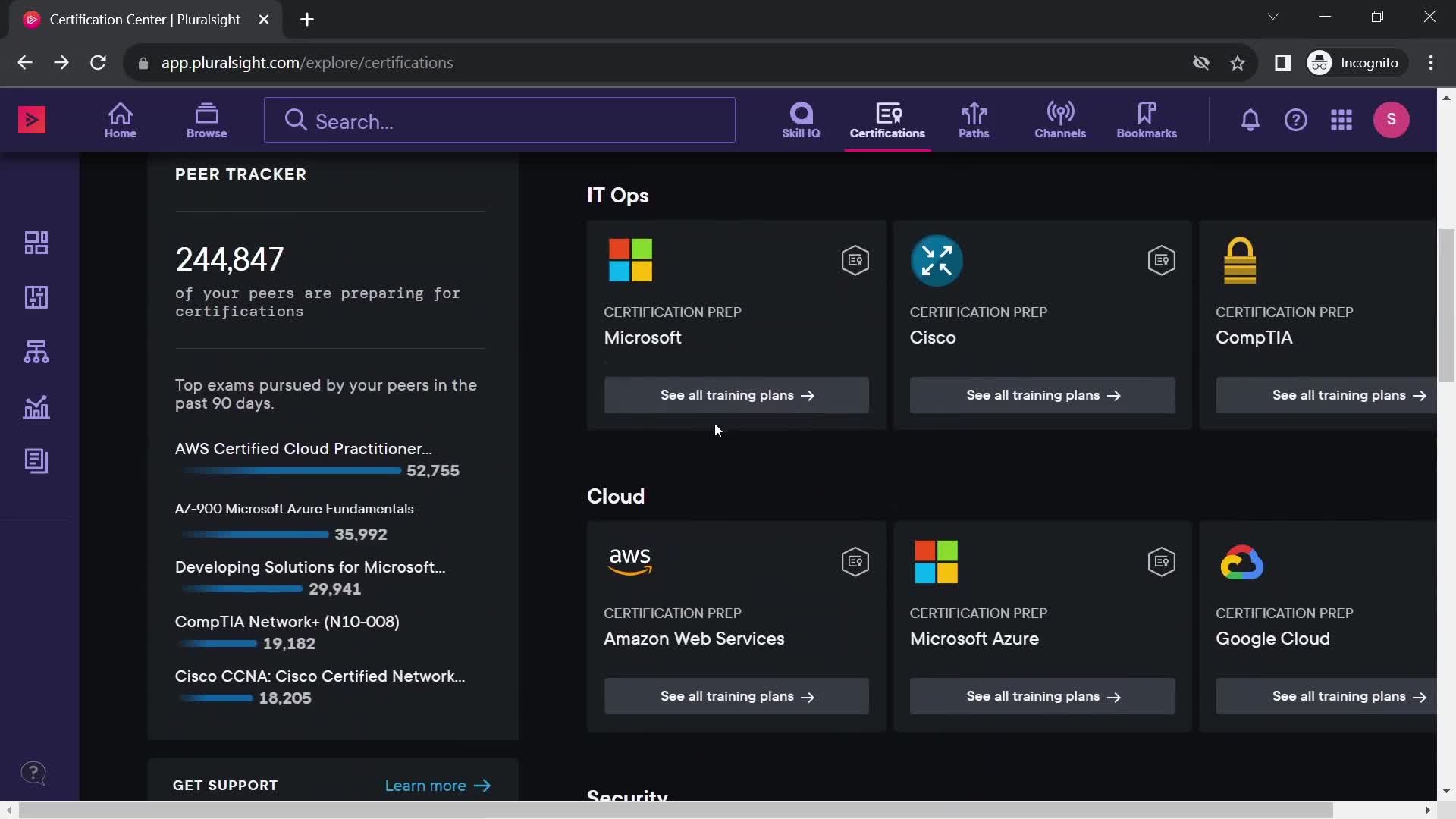See all training plans for Microsoft

click(736, 395)
